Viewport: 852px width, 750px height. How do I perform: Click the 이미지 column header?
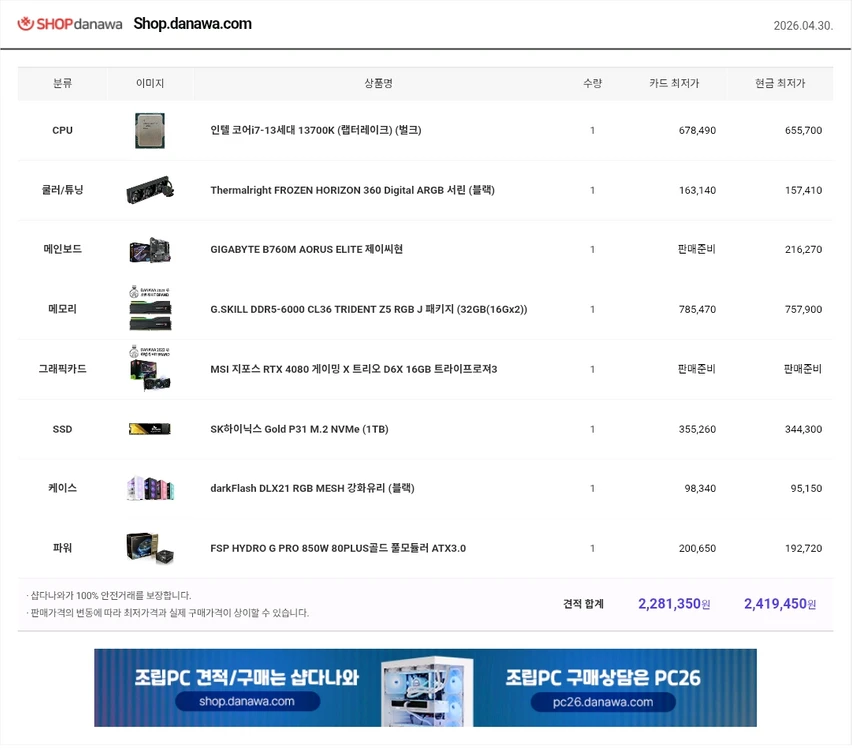point(150,83)
